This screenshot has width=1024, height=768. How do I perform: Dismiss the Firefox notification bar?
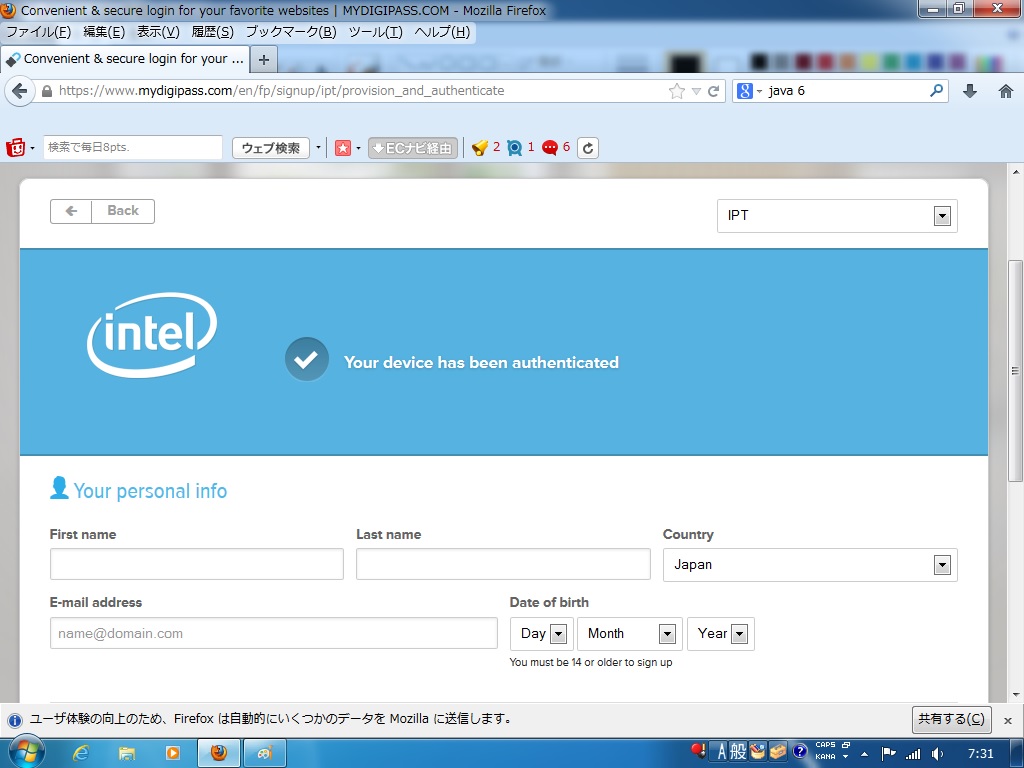(x=1008, y=720)
